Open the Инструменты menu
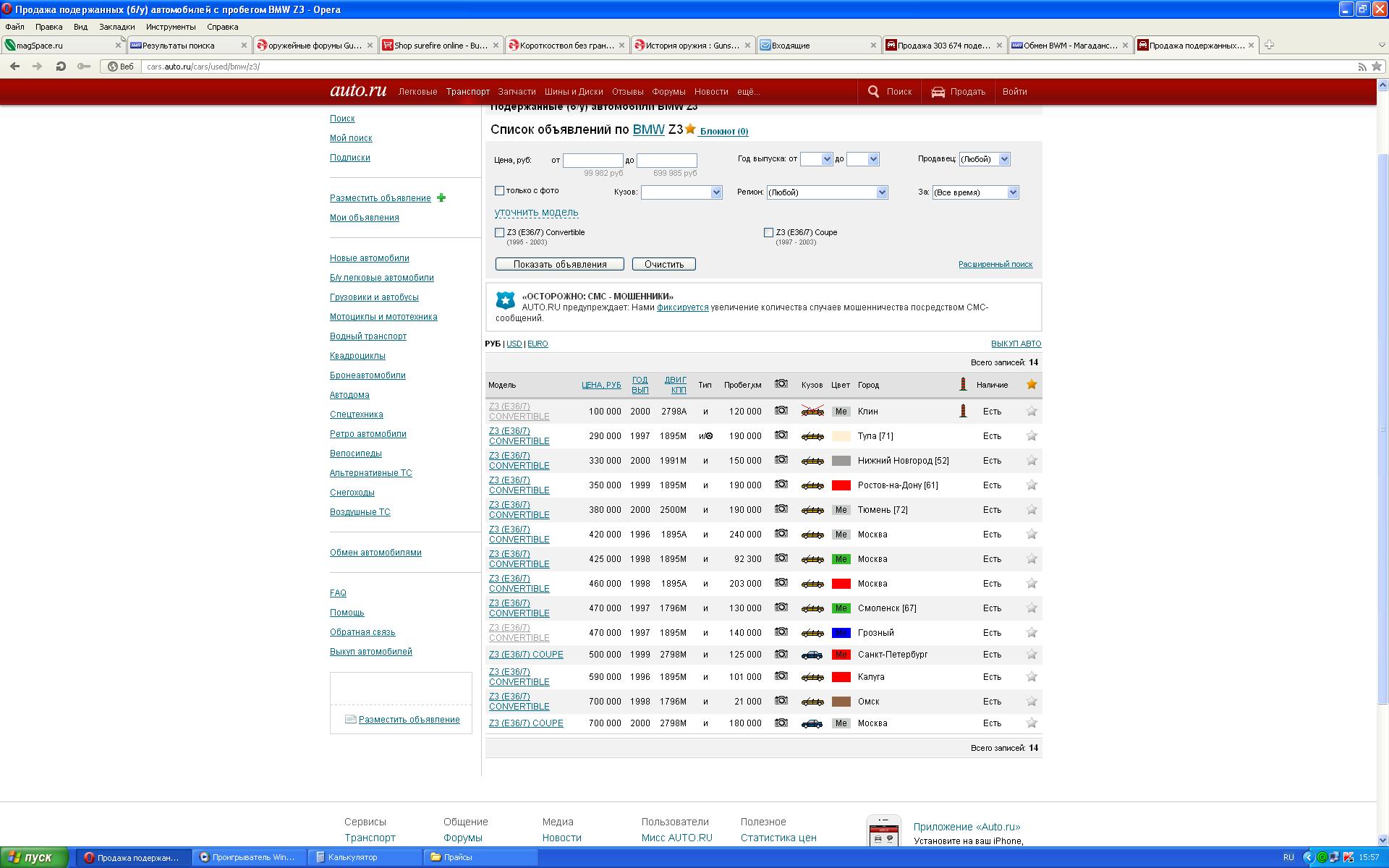 pyautogui.click(x=171, y=27)
